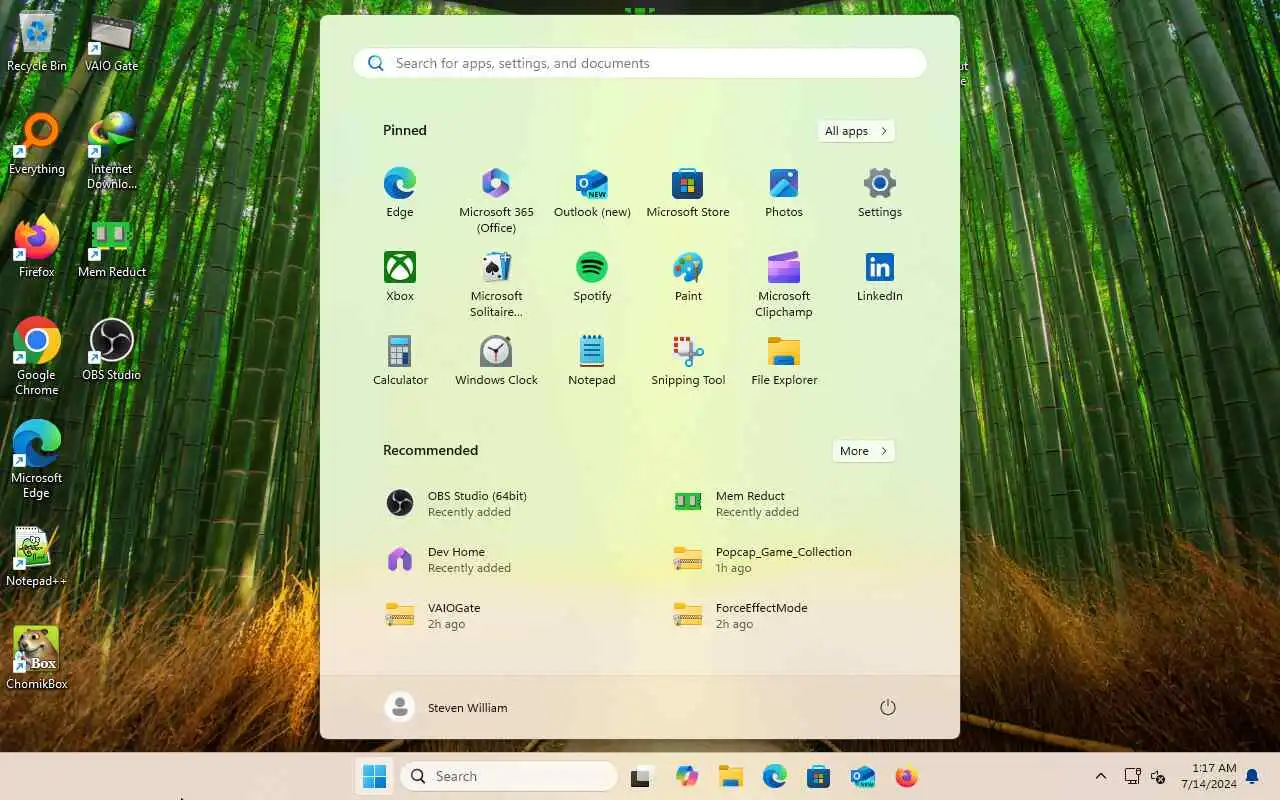
Task: Open Microsoft Store in the pinned apps
Action: 688,193
